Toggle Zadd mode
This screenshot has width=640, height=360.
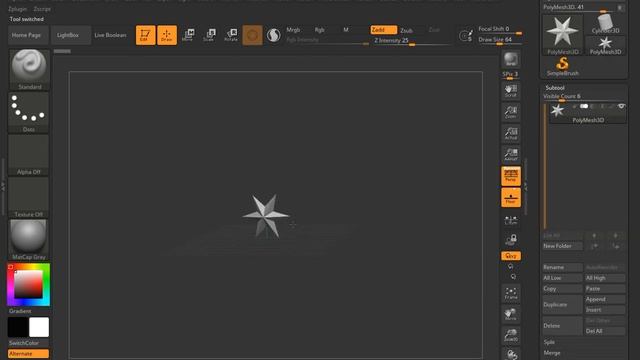(383, 30)
